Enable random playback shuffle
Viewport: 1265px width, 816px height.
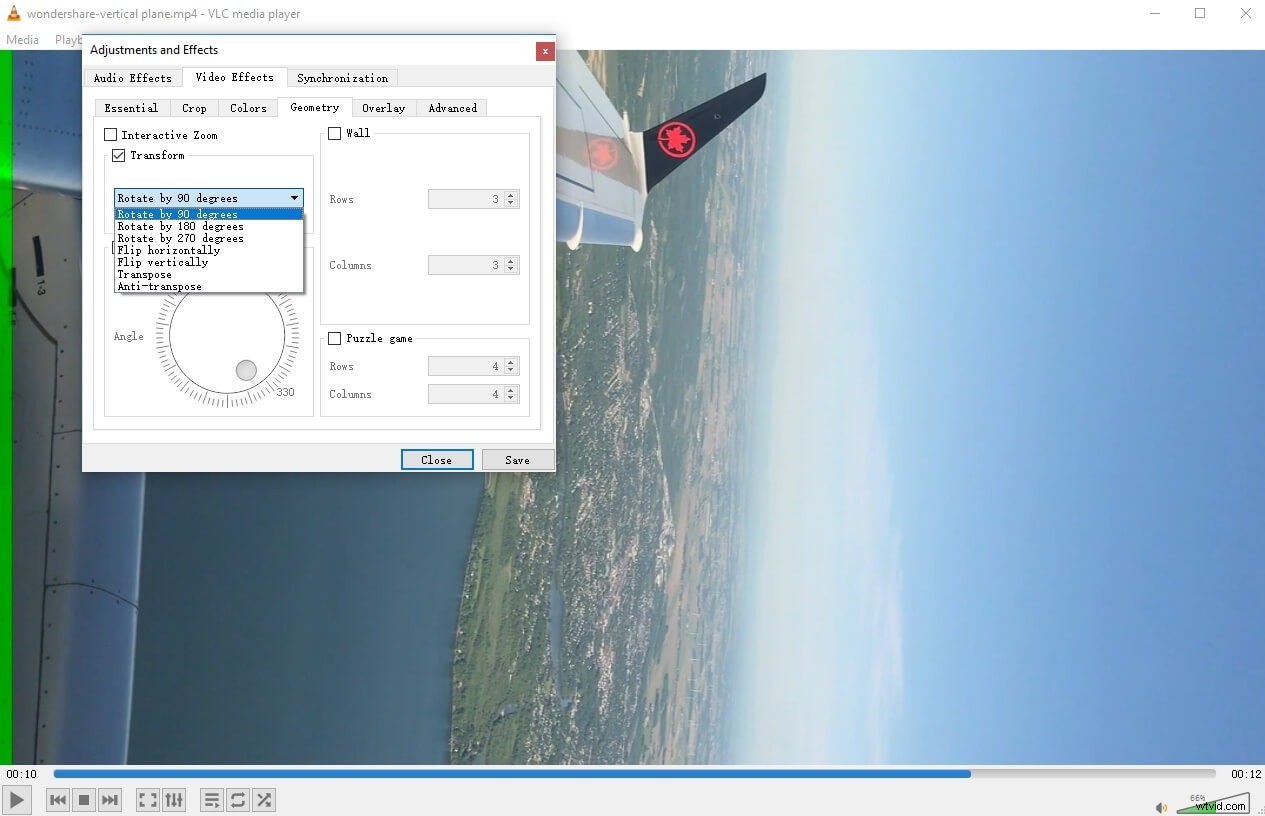[264, 799]
